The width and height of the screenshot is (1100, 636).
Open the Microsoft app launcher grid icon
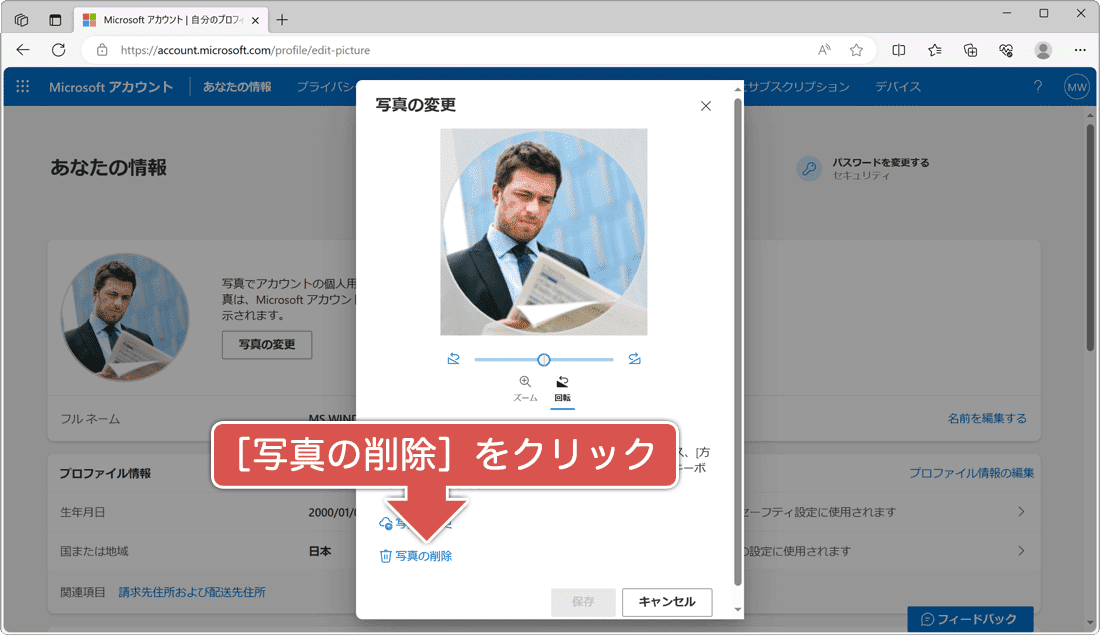22,86
